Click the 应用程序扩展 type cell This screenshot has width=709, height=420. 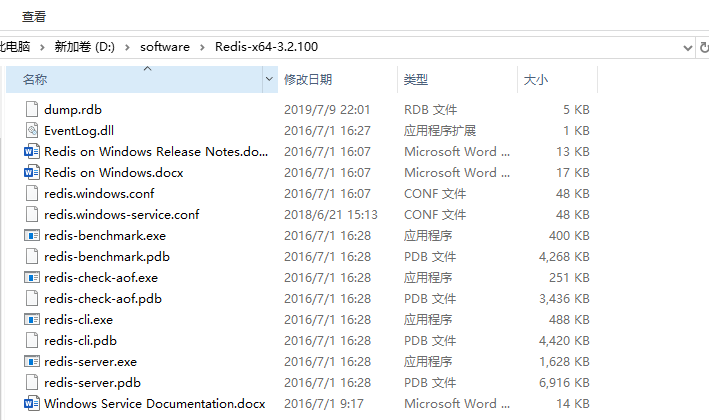(440, 131)
